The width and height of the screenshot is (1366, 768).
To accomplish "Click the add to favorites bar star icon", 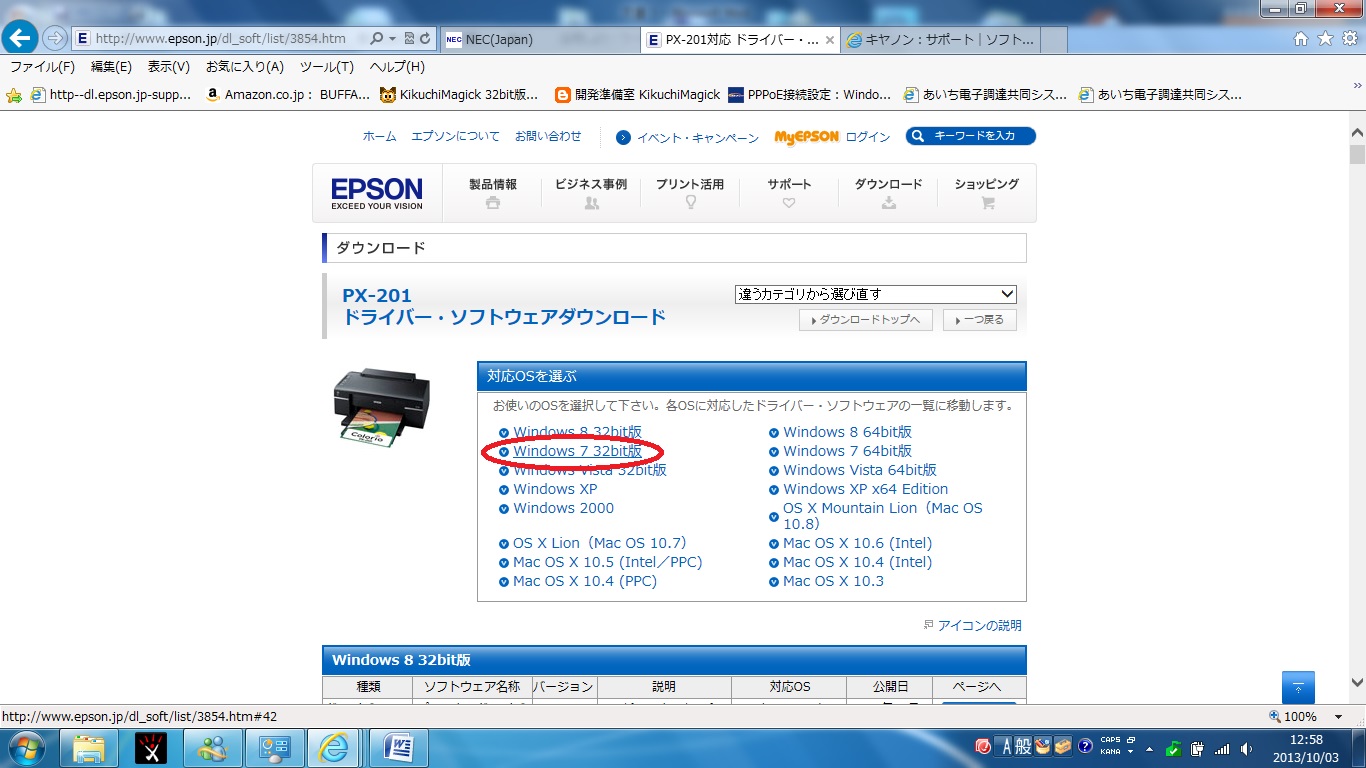I will coord(14,95).
